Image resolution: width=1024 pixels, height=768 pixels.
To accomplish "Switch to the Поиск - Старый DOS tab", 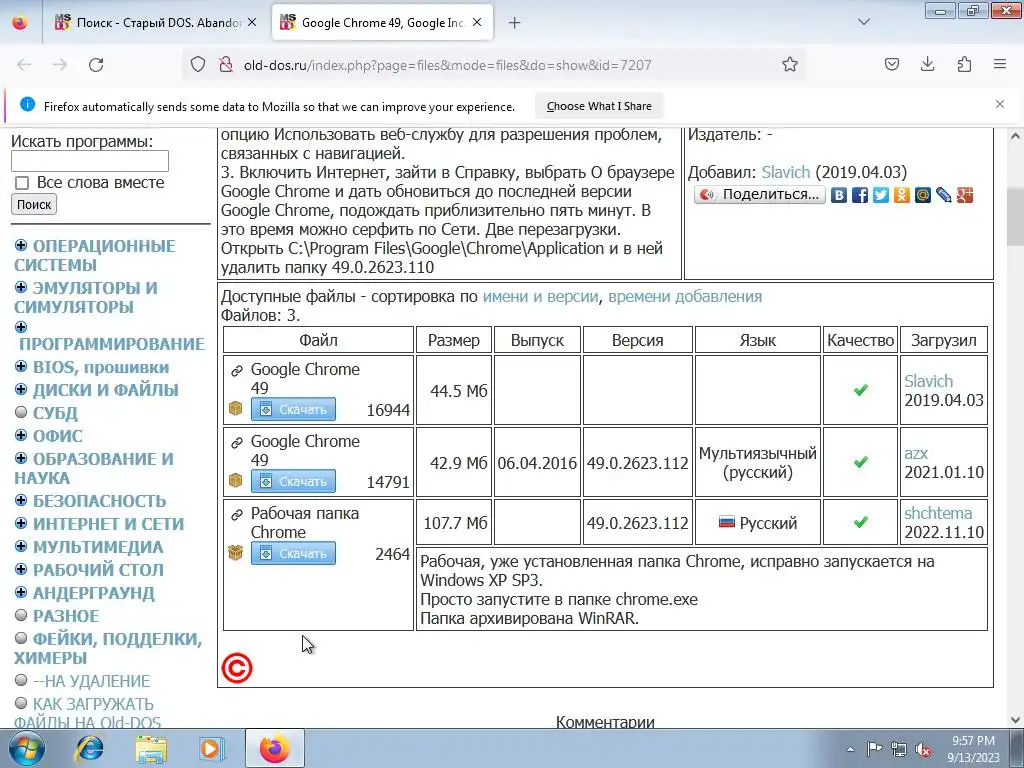I will click(157, 23).
